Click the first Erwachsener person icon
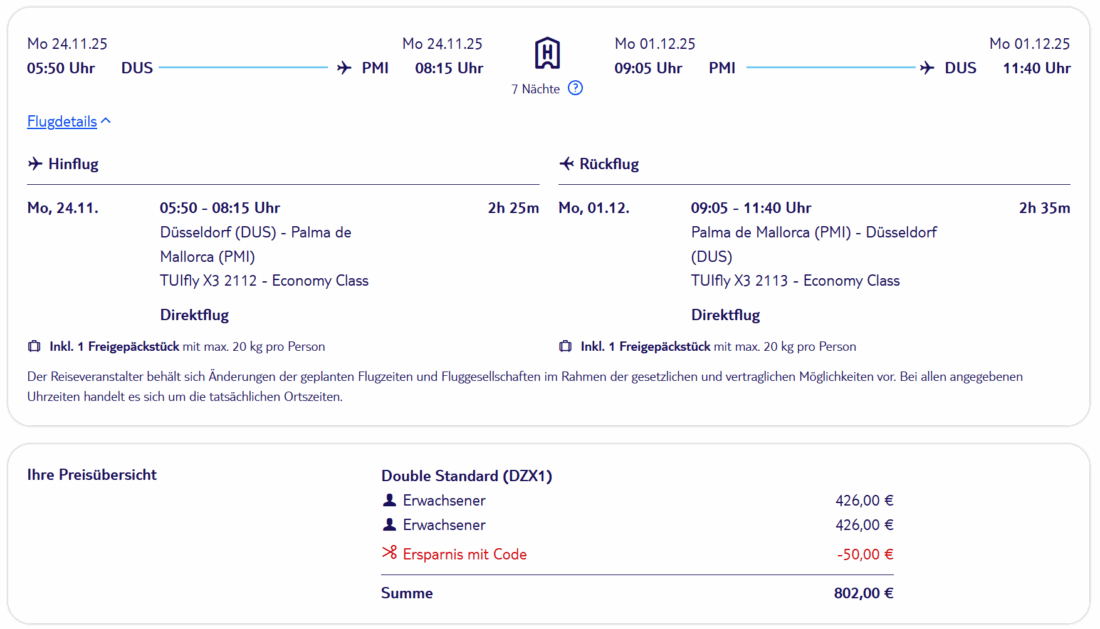This screenshot has height=629, width=1100. tap(390, 500)
